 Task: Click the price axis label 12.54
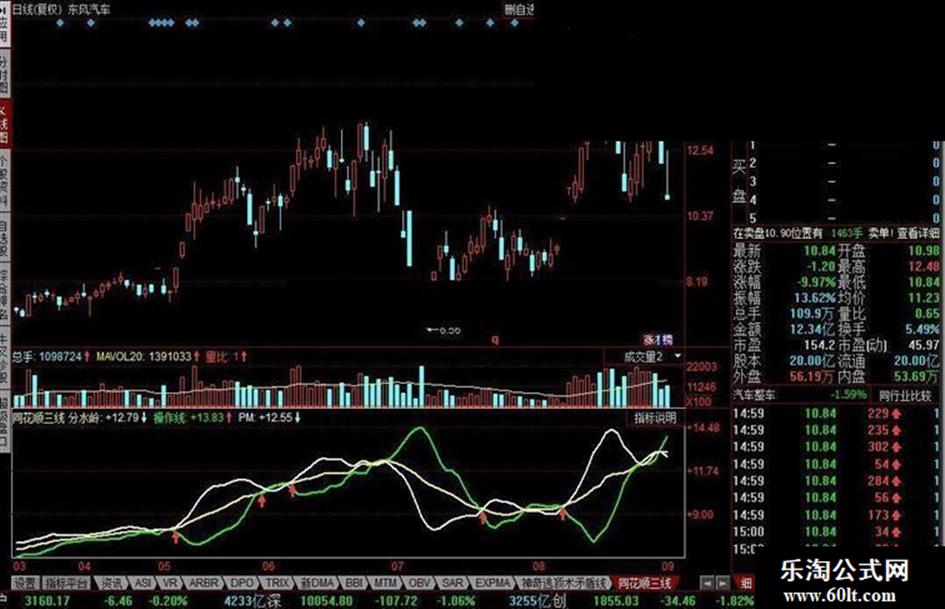click(700, 151)
